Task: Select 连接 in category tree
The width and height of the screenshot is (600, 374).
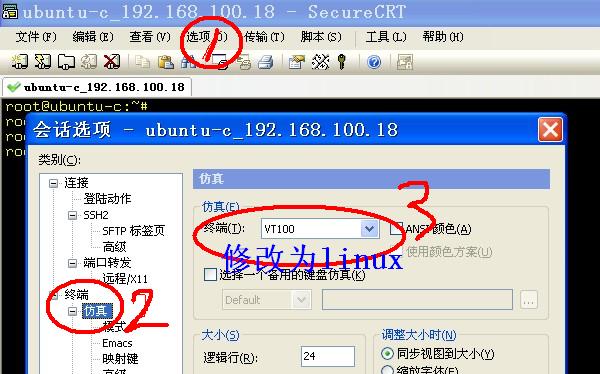Action: point(77,183)
